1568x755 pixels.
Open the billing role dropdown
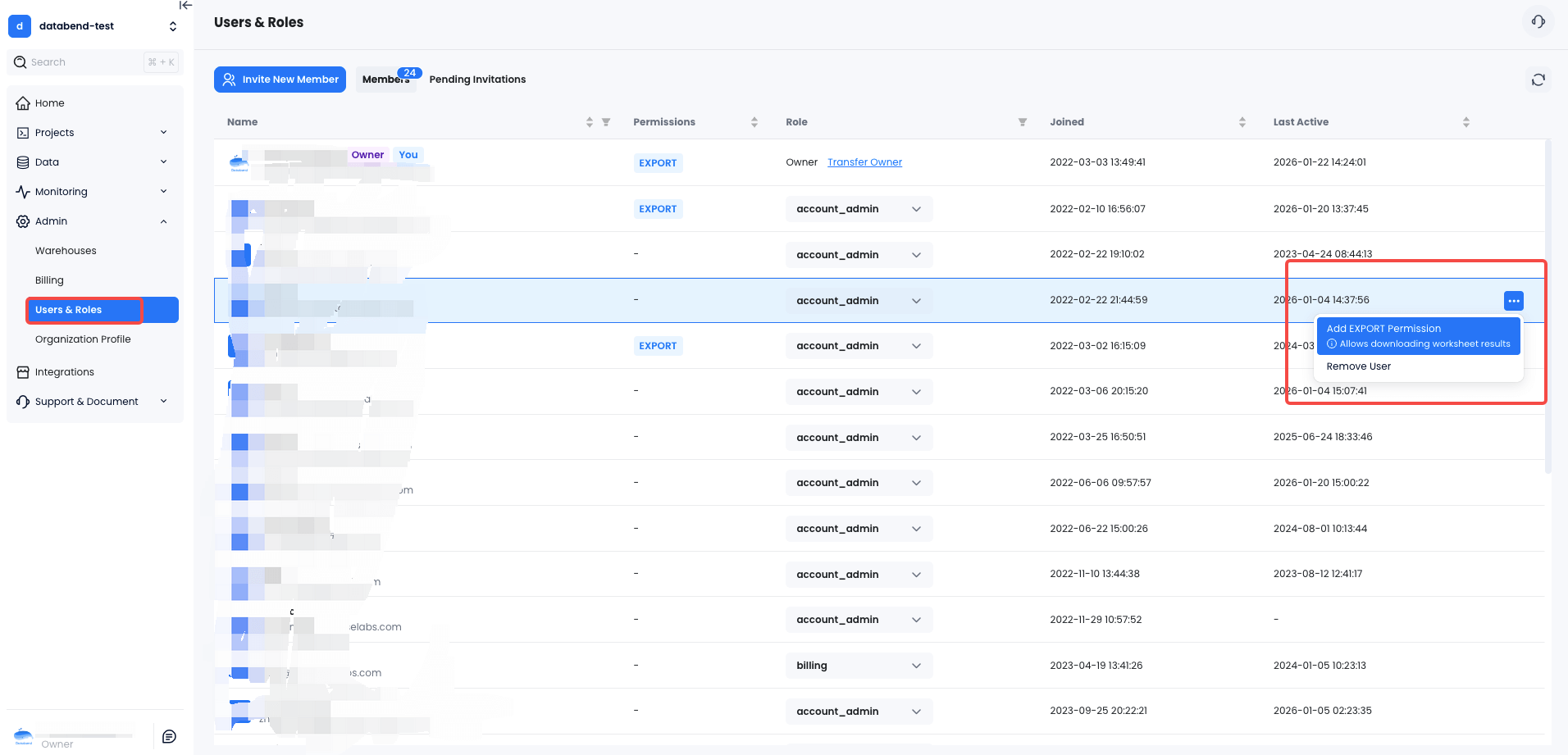point(858,666)
